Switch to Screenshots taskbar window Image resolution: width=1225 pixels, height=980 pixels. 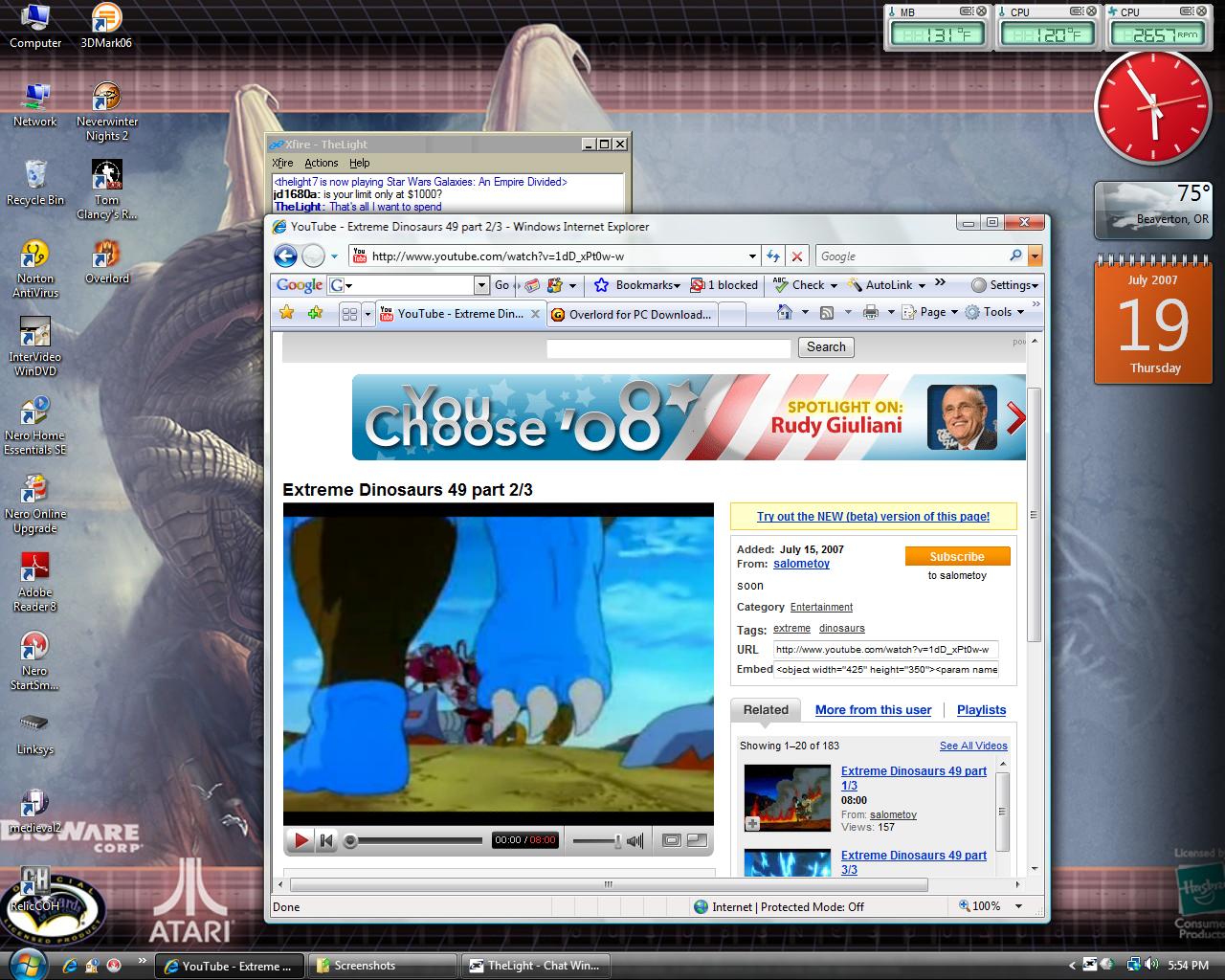pyautogui.click(x=384, y=966)
